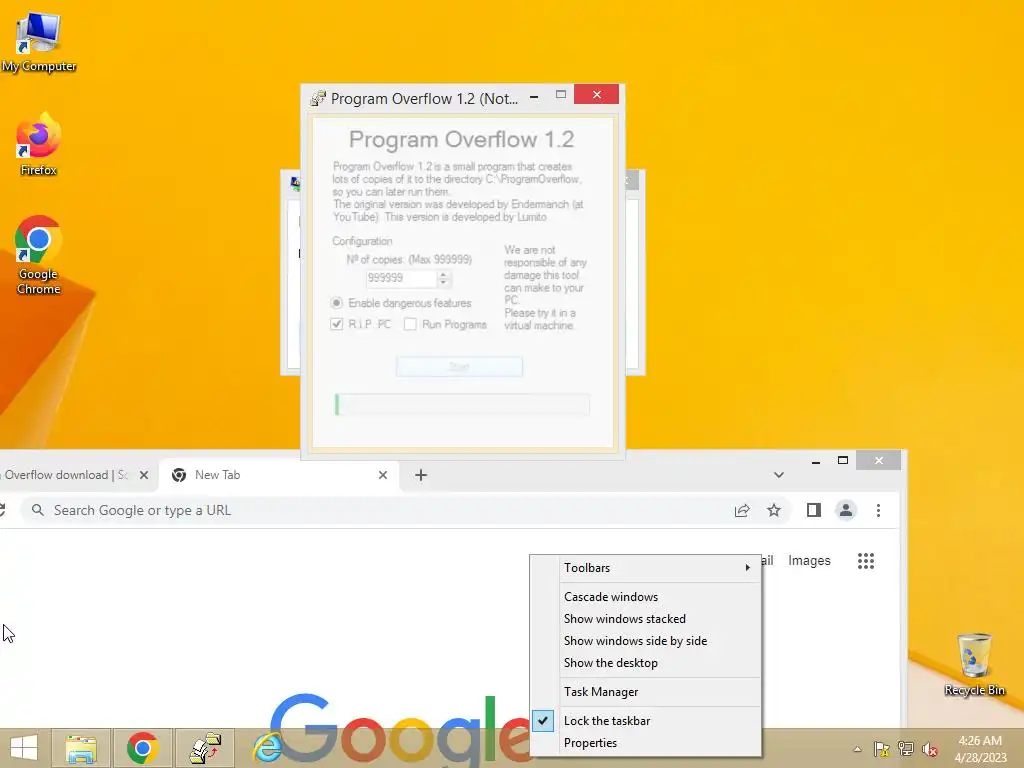Enable the Run Programs checkbox
Image resolution: width=1024 pixels, height=768 pixels.
pos(410,324)
